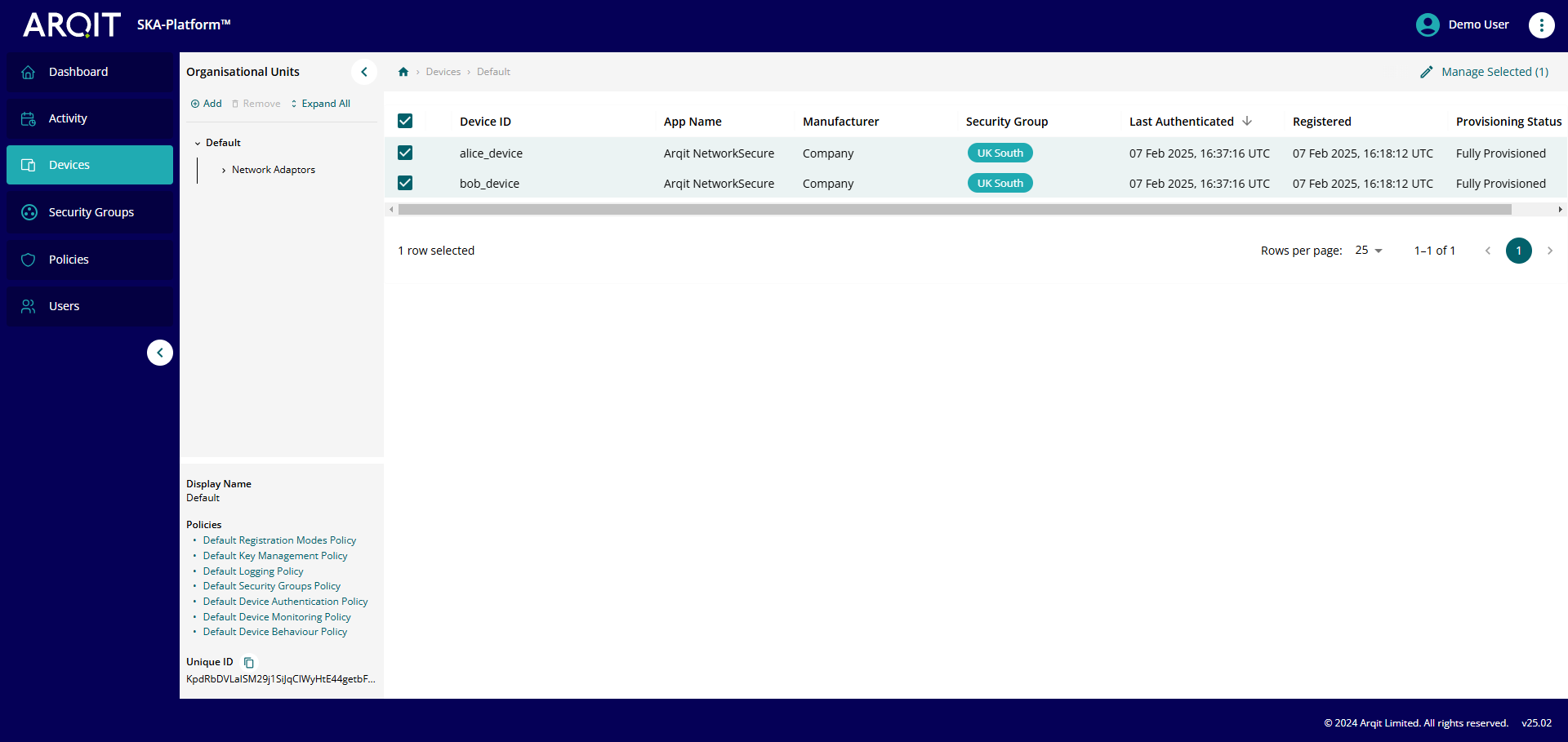The width and height of the screenshot is (1568, 742).
Task: Open the Demo User avatar icon
Action: click(x=1428, y=24)
